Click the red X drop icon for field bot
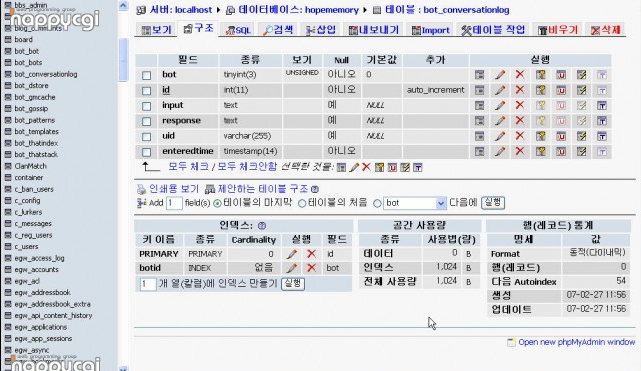The height and width of the screenshot is (371, 641). [x=520, y=74]
